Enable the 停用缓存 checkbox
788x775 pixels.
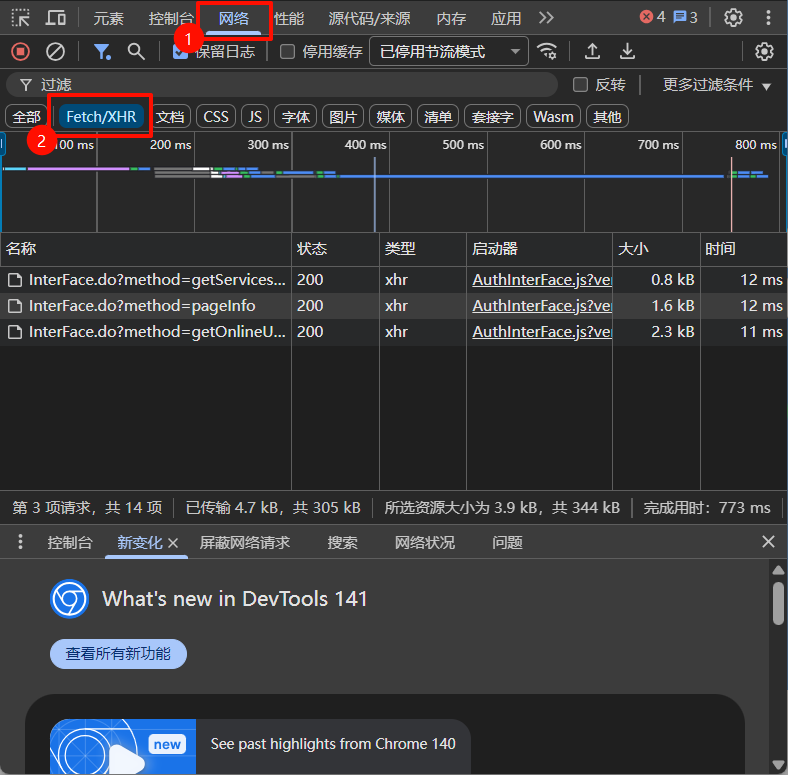click(288, 52)
